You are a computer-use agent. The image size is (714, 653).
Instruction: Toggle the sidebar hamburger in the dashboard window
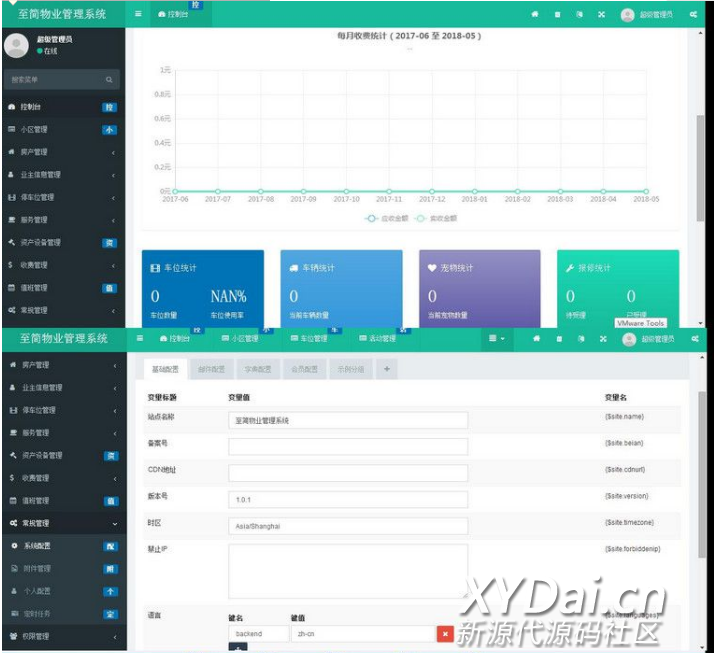pos(138,14)
